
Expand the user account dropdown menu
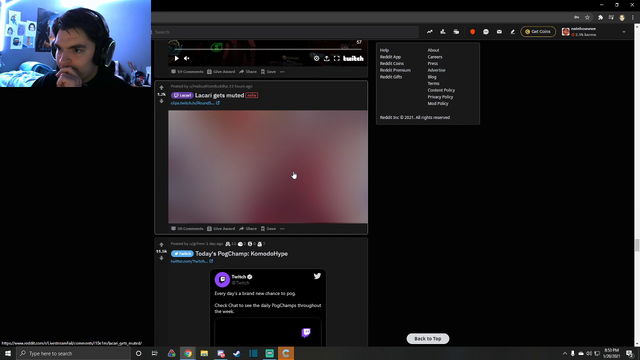(624, 32)
